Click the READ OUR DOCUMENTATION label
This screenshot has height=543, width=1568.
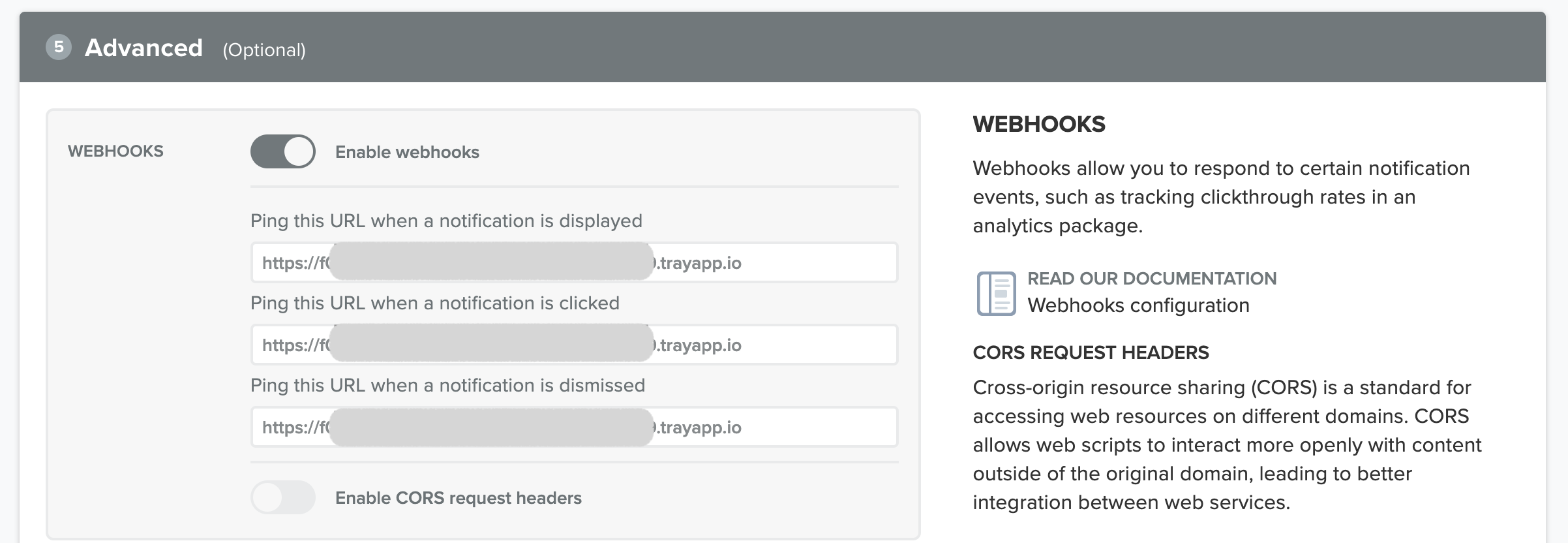(1152, 279)
